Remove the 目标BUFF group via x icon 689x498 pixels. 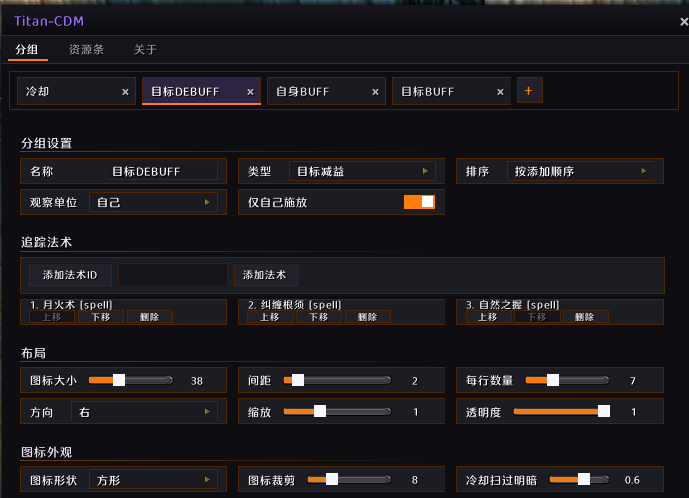pyautogui.click(x=500, y=92)
